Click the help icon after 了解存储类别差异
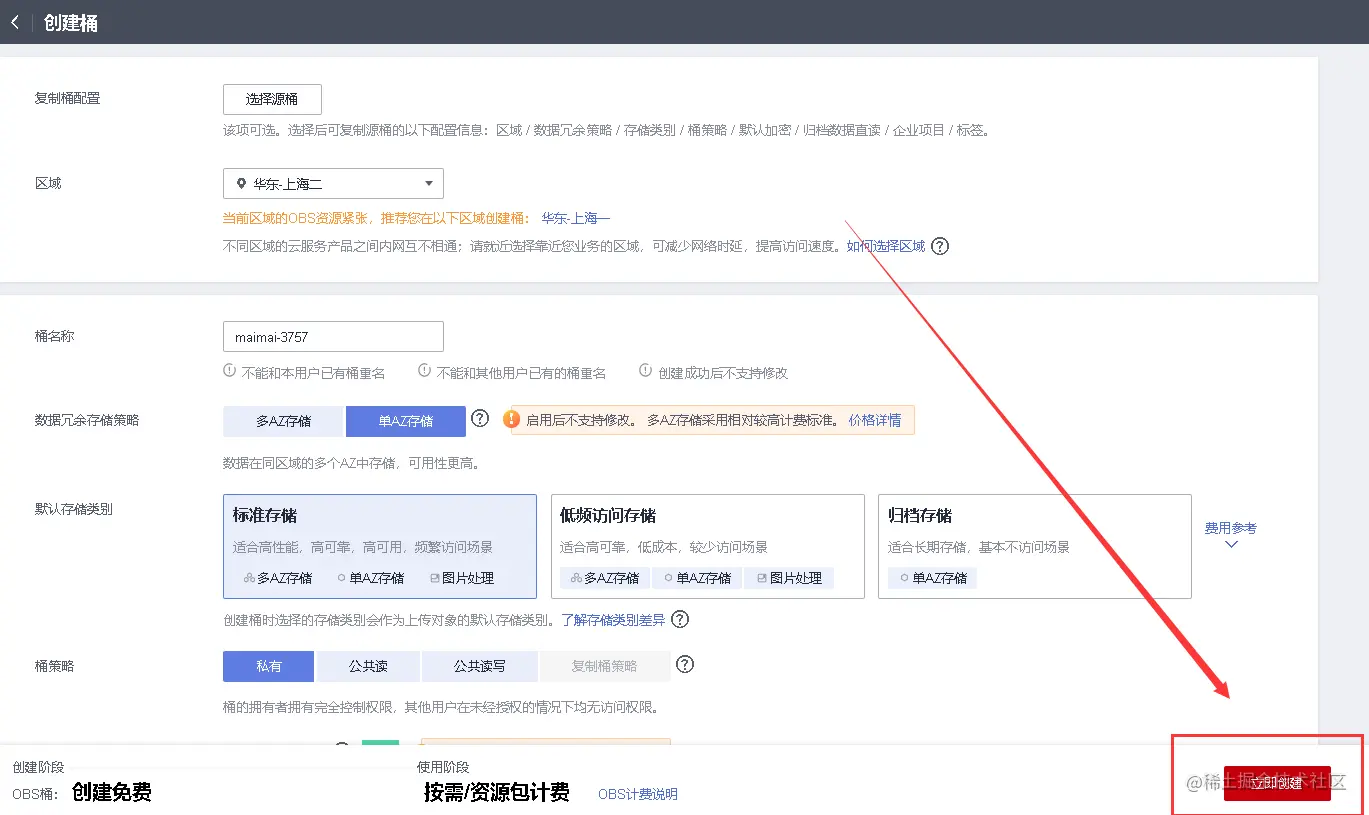 (x=680, y=619)
